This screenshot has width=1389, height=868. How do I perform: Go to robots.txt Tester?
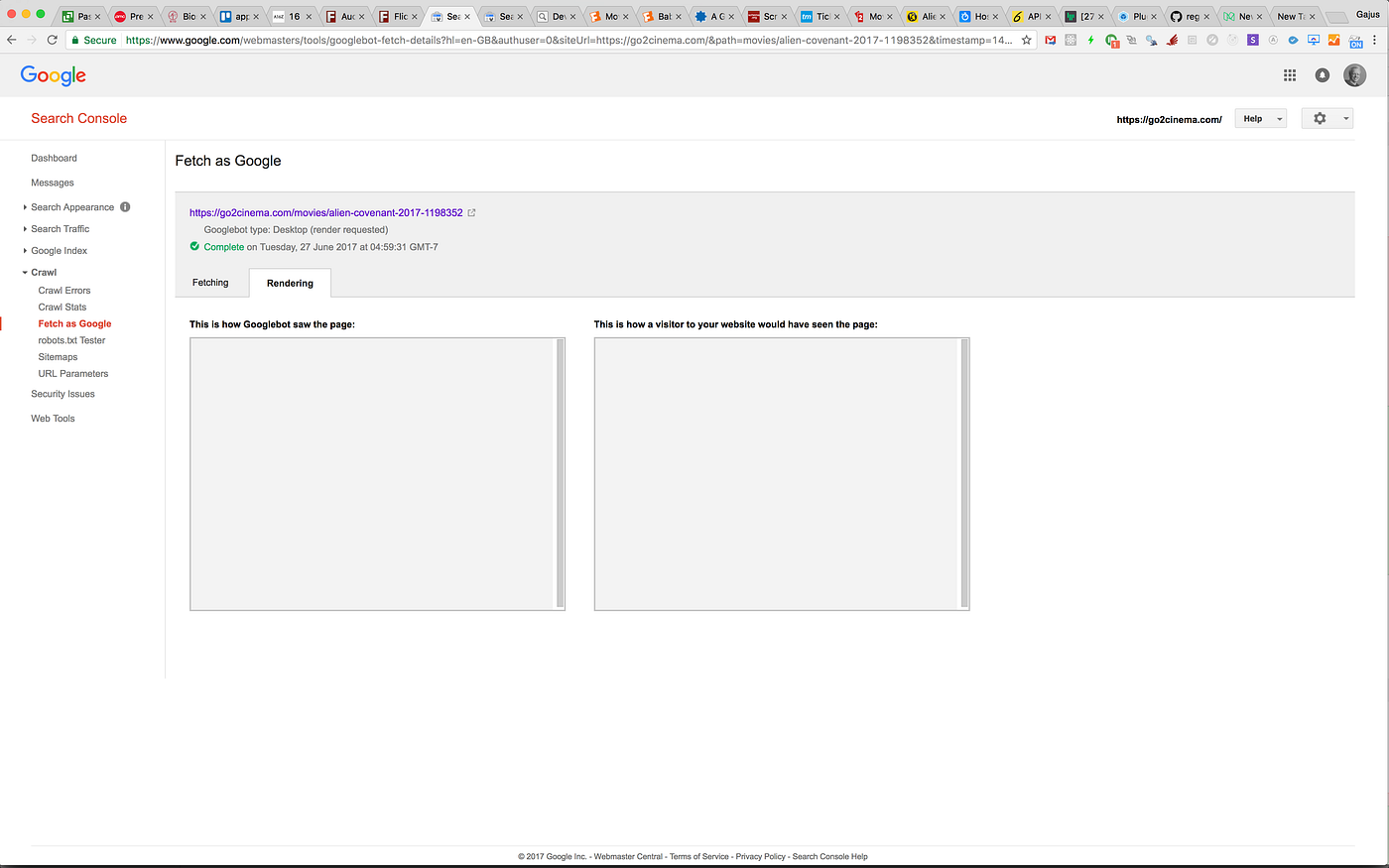click(71, 340)
